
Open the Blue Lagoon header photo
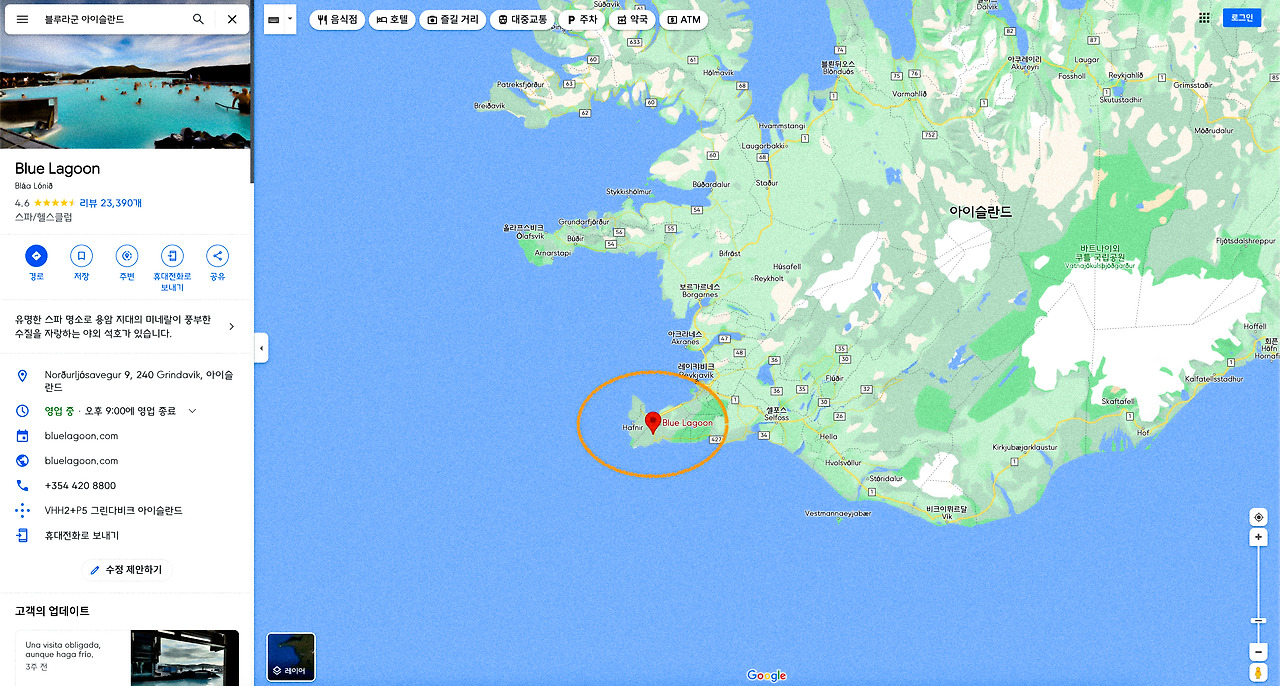tap(125, 93)
